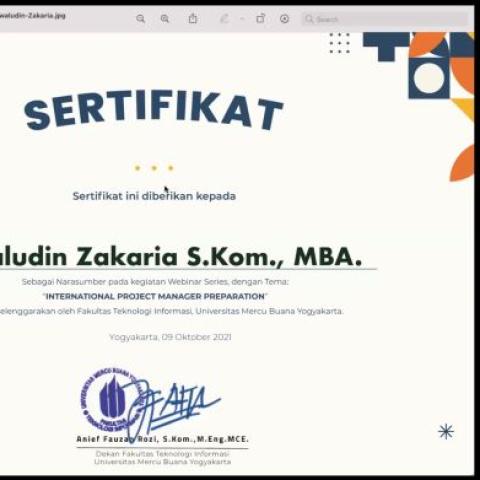Select 'Dekan Fakultas Teknologi Informasi' text
This screenshot has width=480, height=480.
pos(163,454)
